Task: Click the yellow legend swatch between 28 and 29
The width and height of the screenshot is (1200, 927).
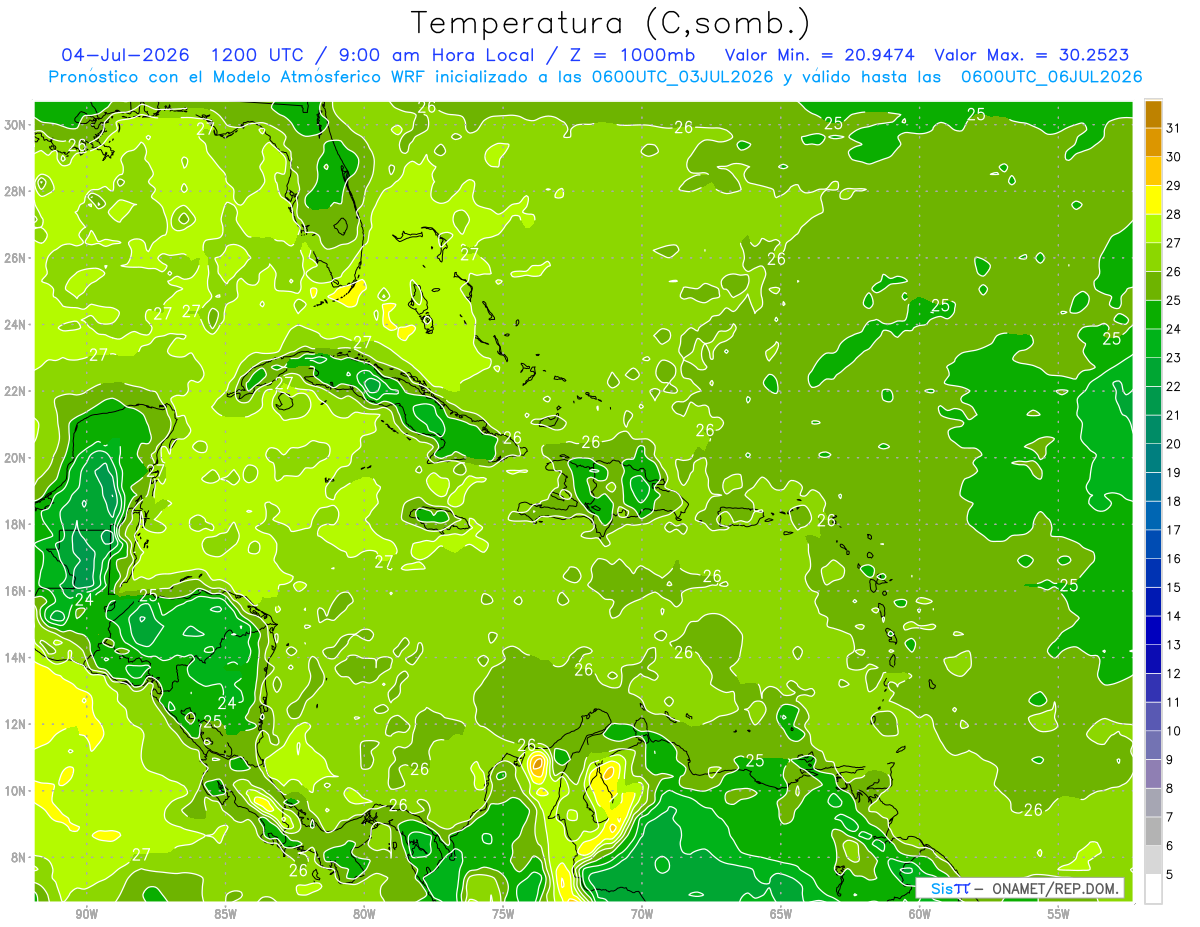Action: point(1153,200)
